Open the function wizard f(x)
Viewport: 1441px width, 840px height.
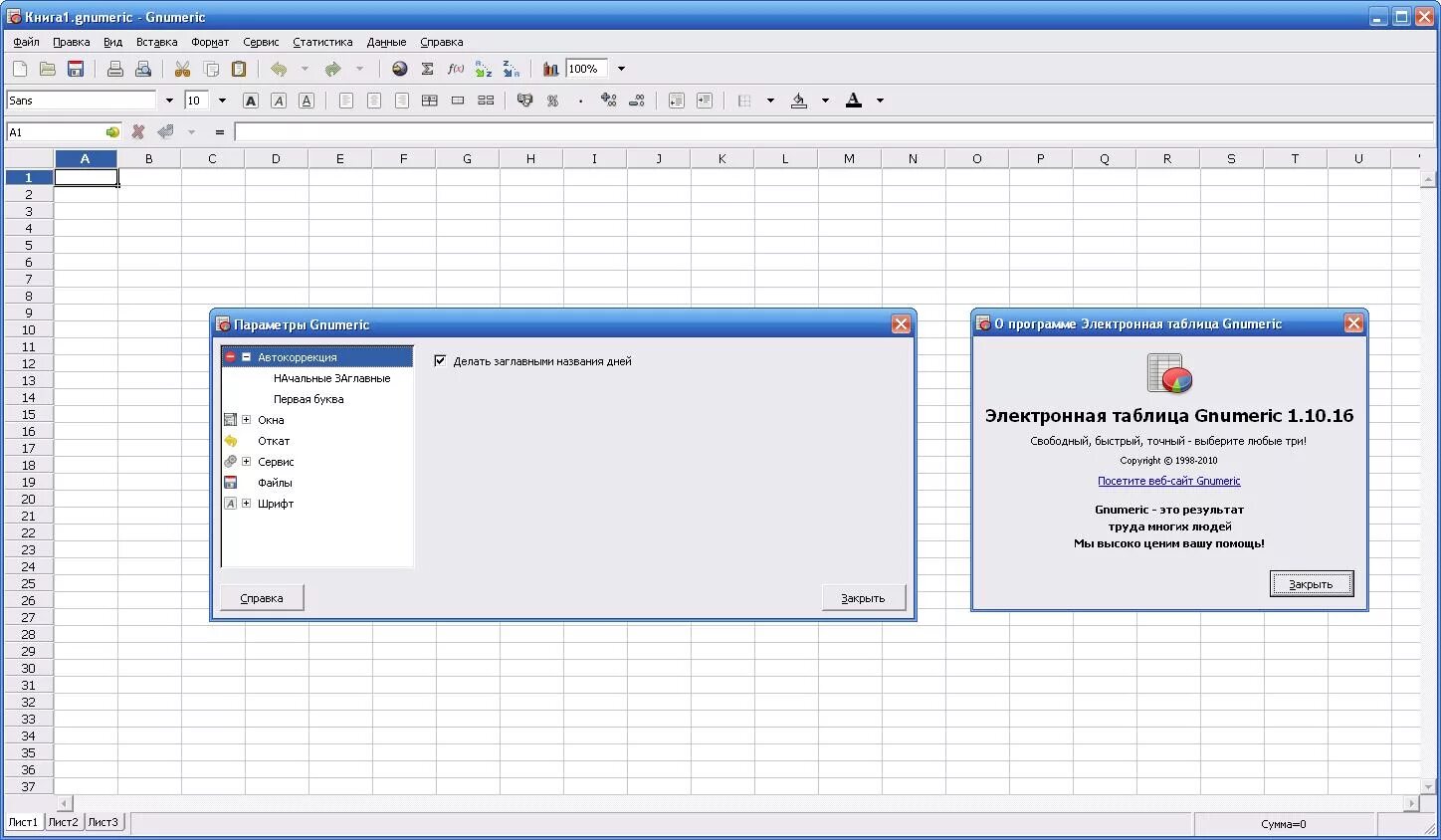pyautogui.click(x=456, y=69)
